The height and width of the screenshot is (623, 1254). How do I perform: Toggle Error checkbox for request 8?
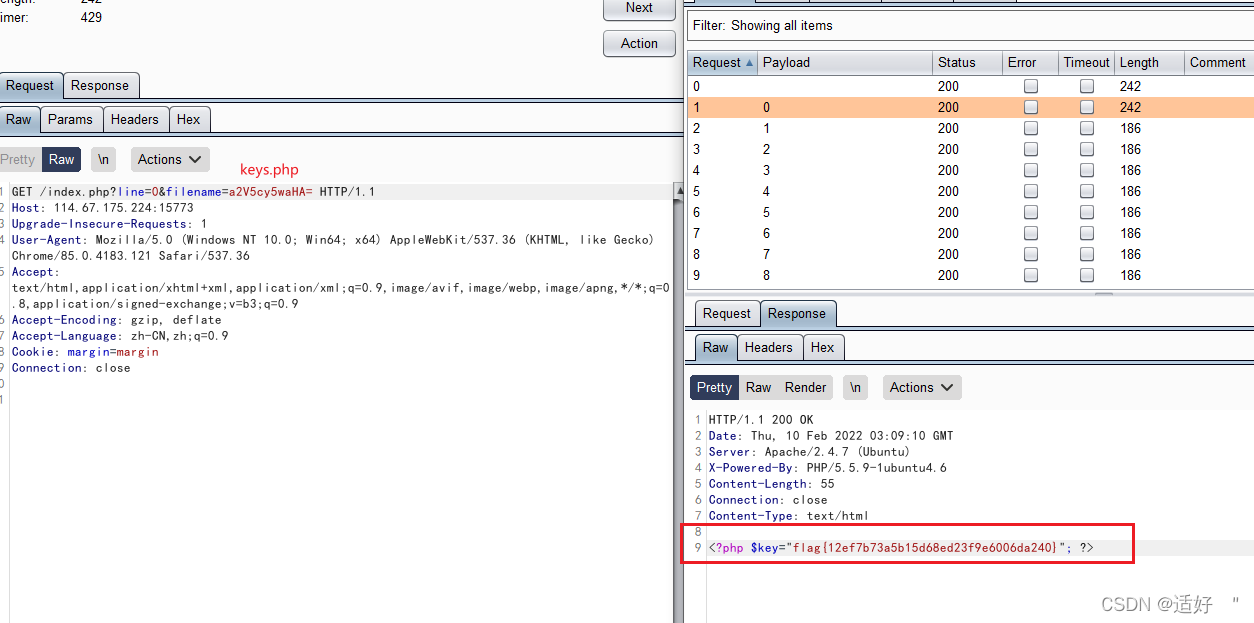[x=1031, y=255]
